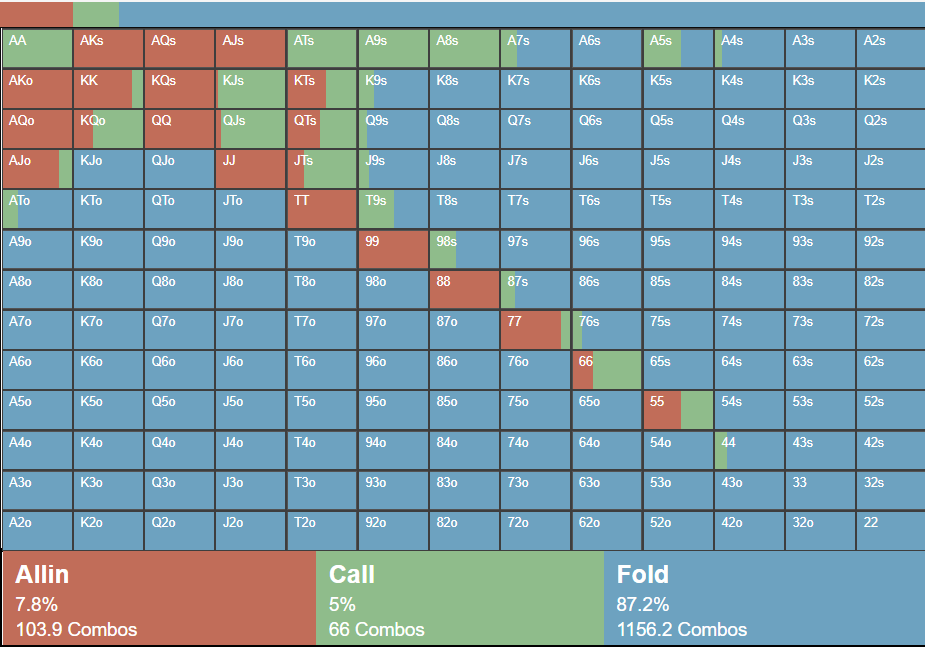Select the KQo hand cell

pyautogui.click(x=108, y=129)
